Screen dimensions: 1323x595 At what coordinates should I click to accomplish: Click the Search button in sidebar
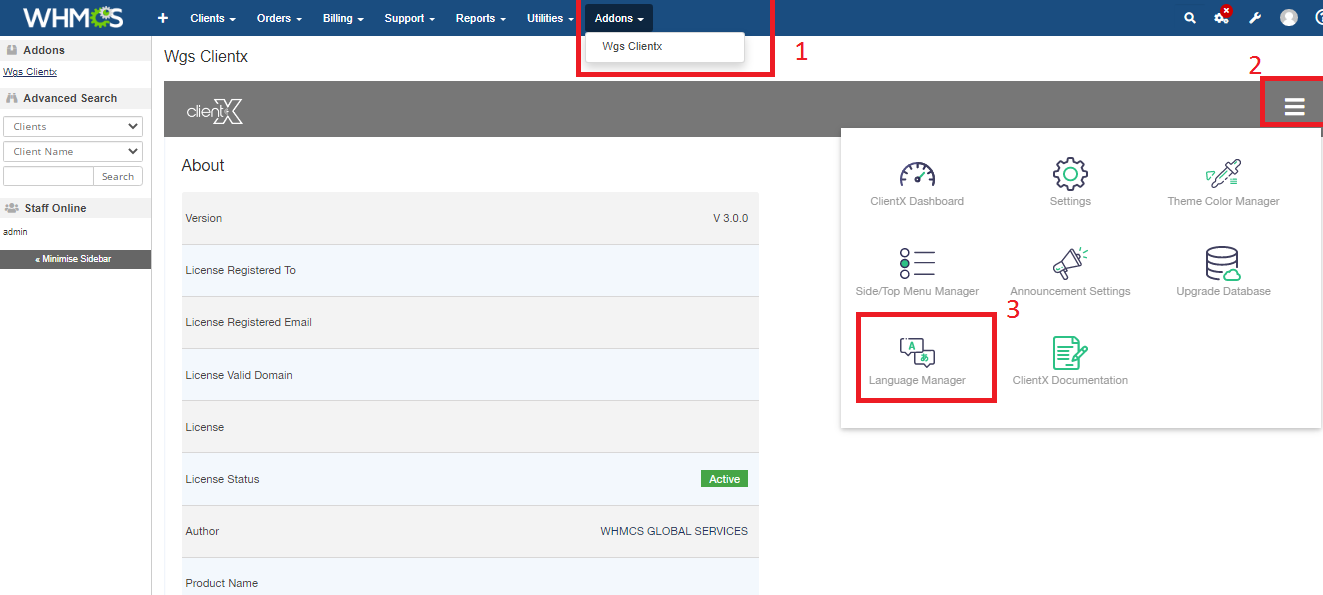point(118,177)
